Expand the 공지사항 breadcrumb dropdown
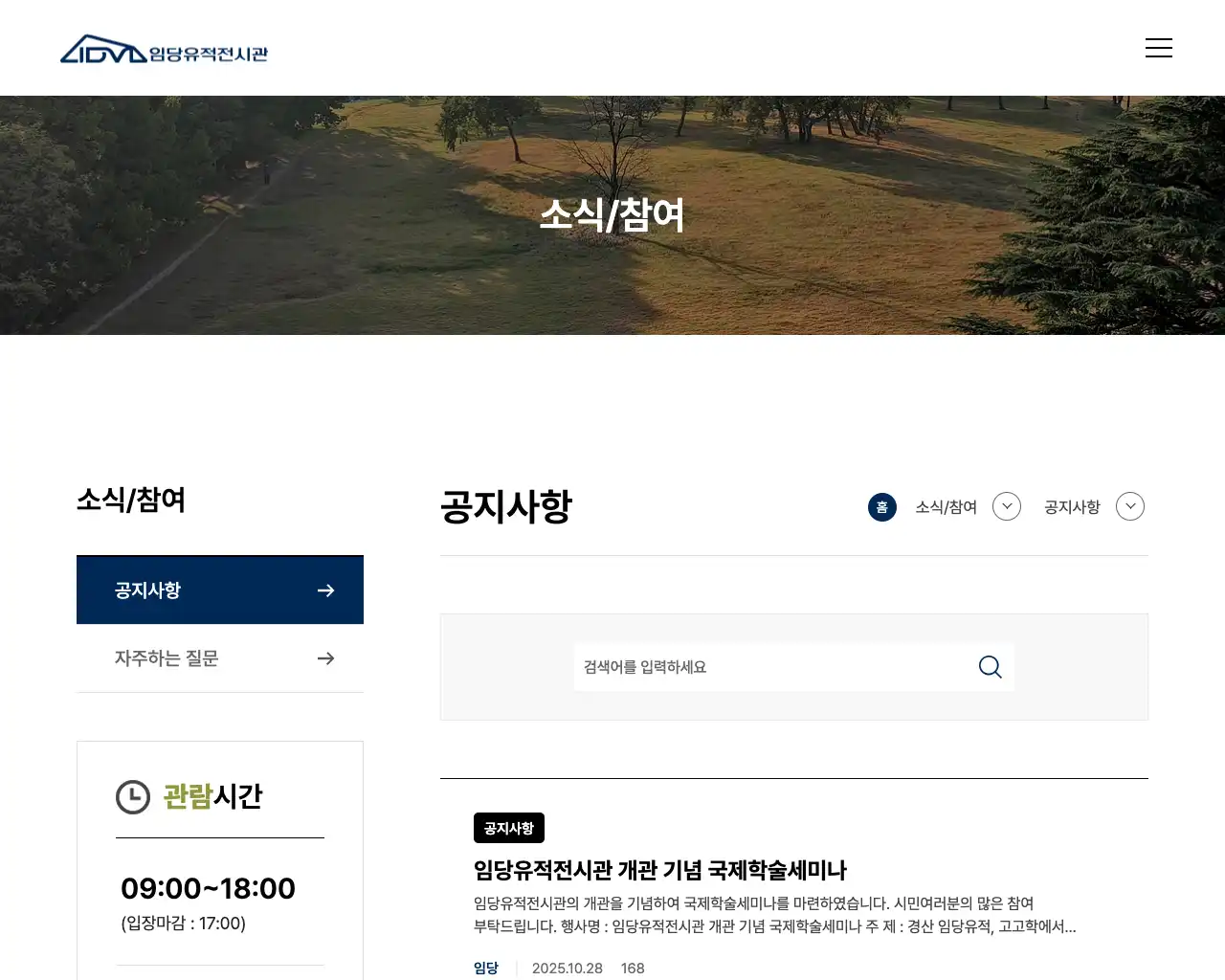The width and height of the screenshot is (1225, 980). pyautogui.click(x=1129, y=506)
